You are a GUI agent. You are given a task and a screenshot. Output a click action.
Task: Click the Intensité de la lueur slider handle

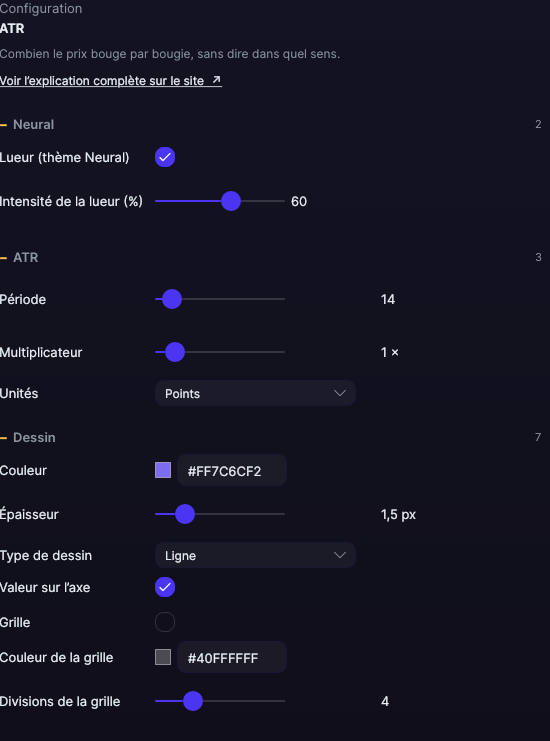point(231,201)
